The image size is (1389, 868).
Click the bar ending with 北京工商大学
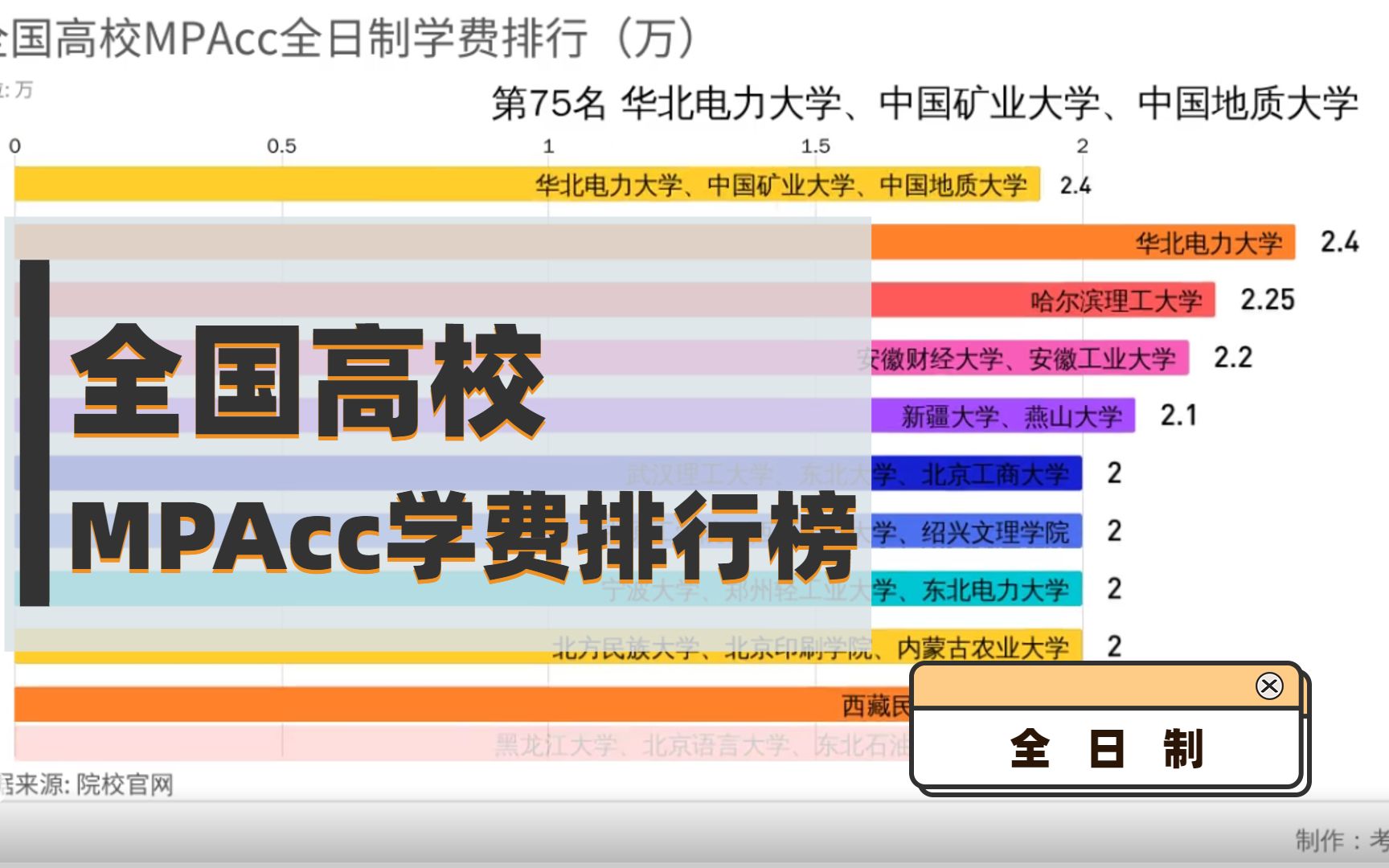click(x=548, y=473)
